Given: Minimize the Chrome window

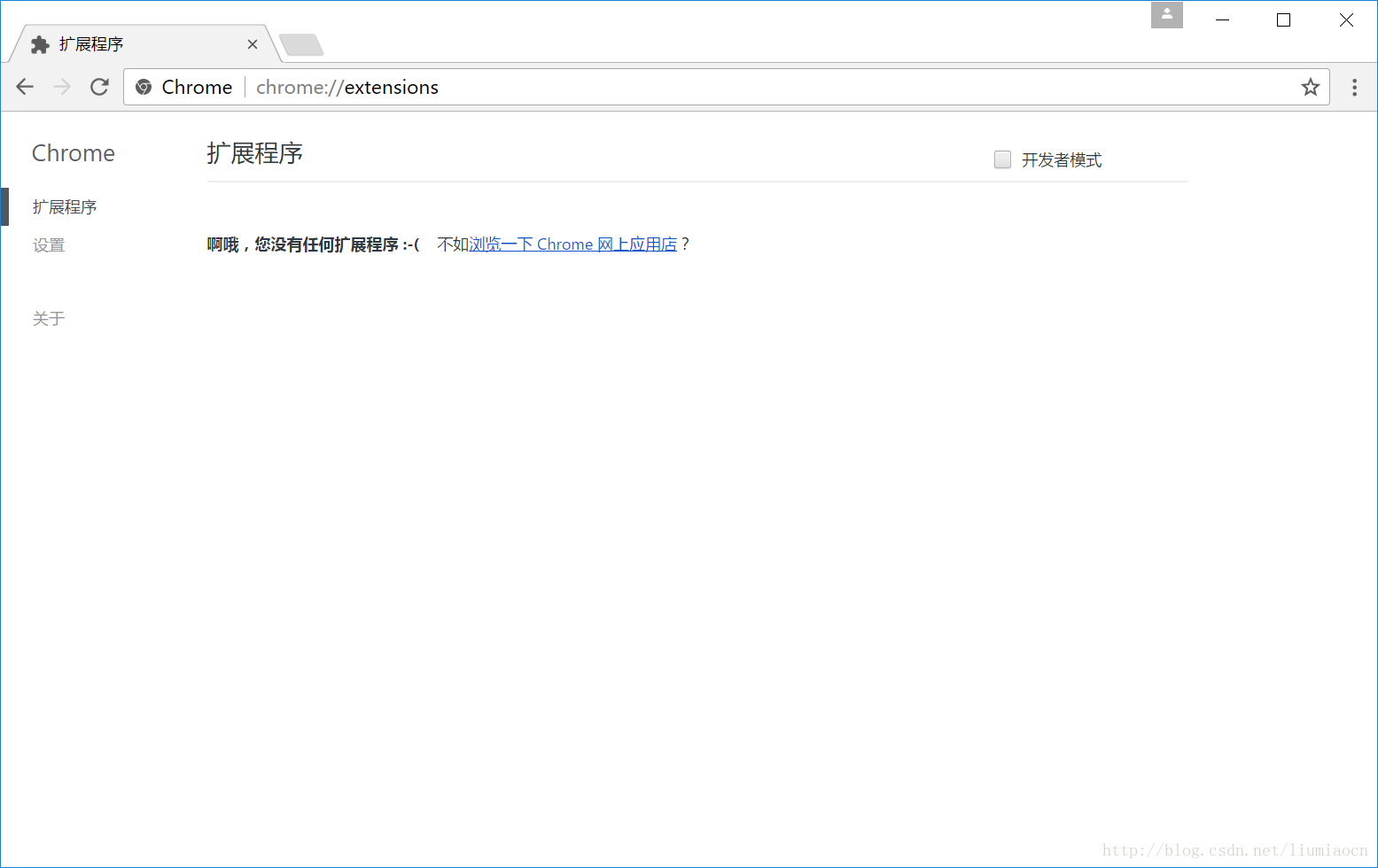Looking at the screenshot, I should point(1223,19).
